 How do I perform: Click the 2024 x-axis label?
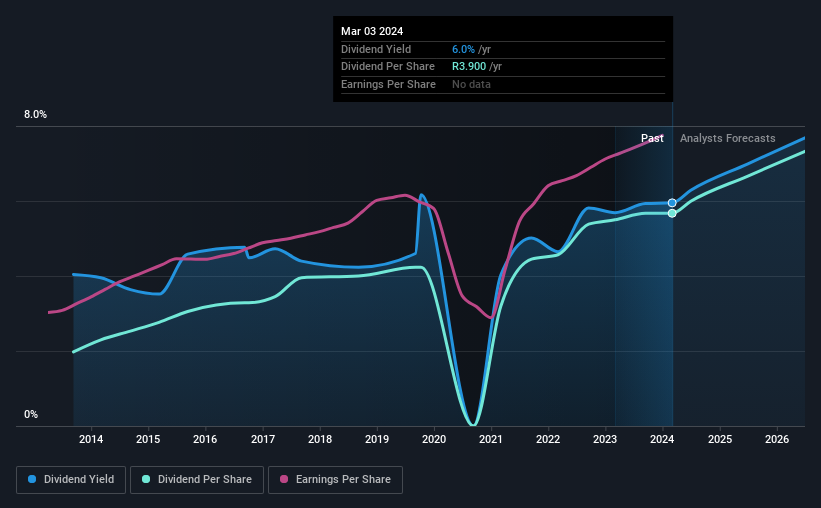point(662,439)
